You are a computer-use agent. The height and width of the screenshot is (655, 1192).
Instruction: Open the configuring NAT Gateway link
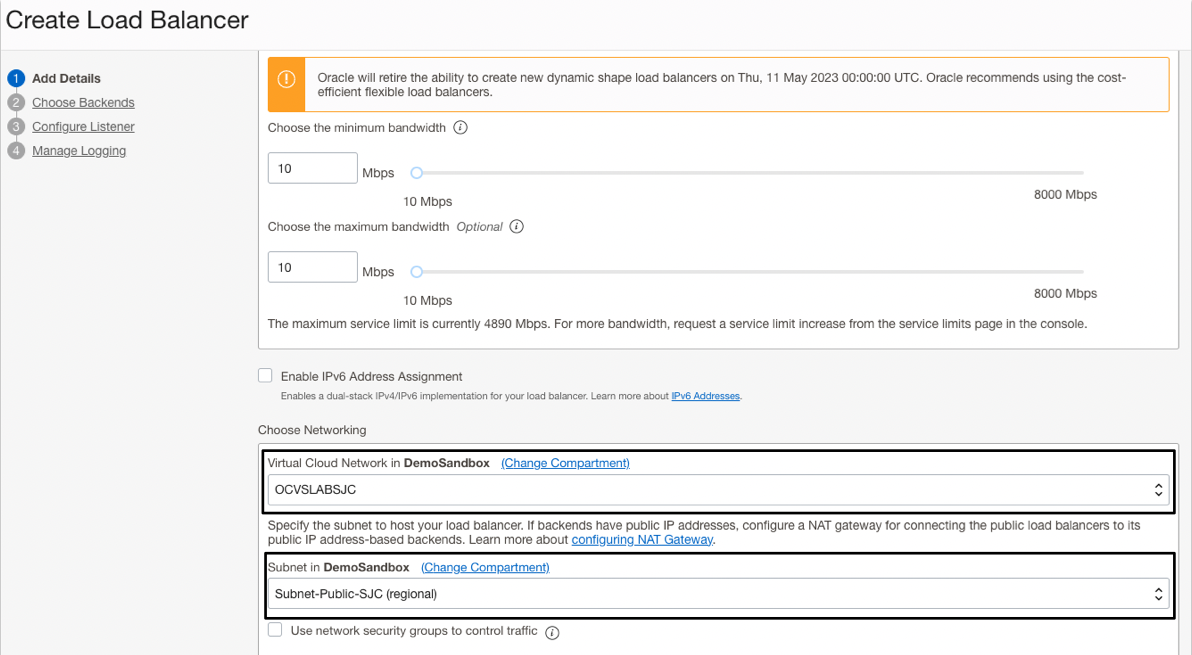(x=641, y=539)
